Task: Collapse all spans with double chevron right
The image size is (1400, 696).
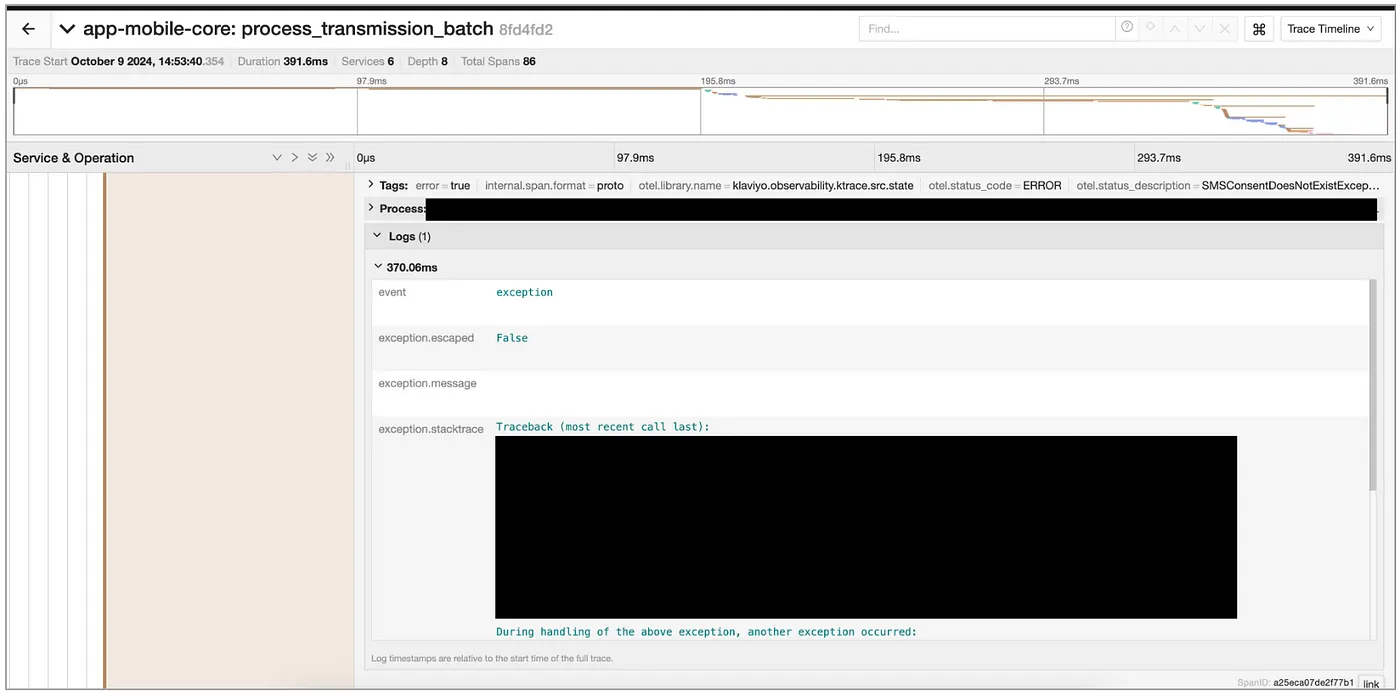Action: click(330, 158)
